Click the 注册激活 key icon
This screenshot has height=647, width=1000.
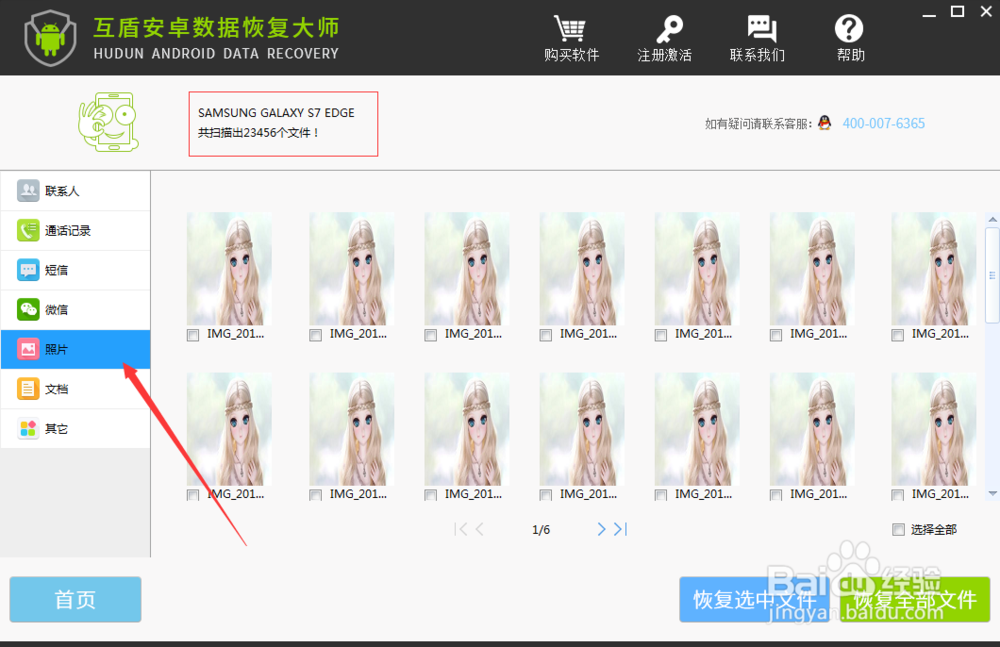(668, 29)
